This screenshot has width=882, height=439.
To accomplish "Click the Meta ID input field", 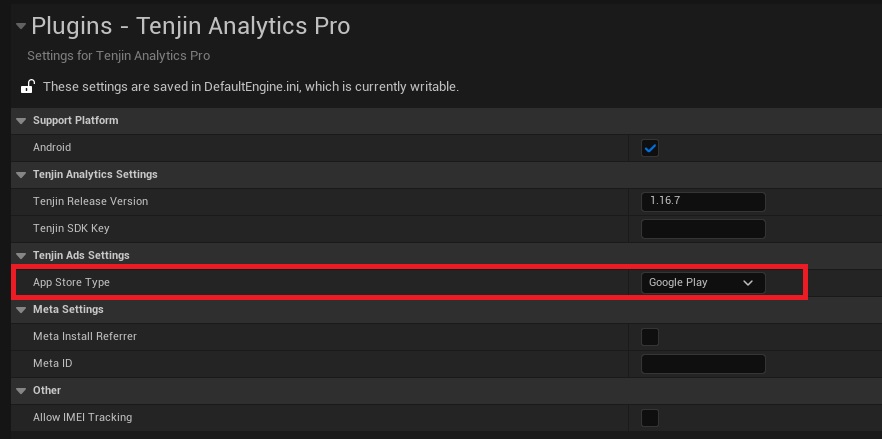I will click(703, 364).
